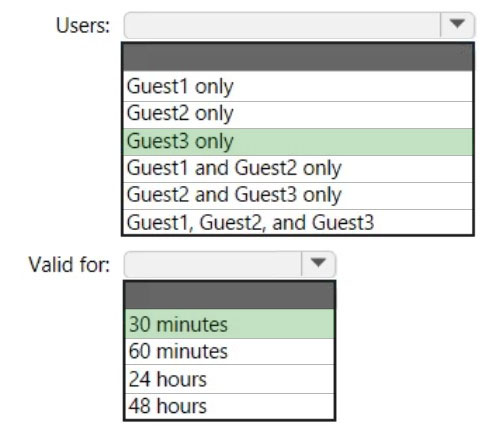Viewport: 485px width, 429px height.
Task: Select Guest2 only option
Action: pyautogui.click(x=298, y=115)
